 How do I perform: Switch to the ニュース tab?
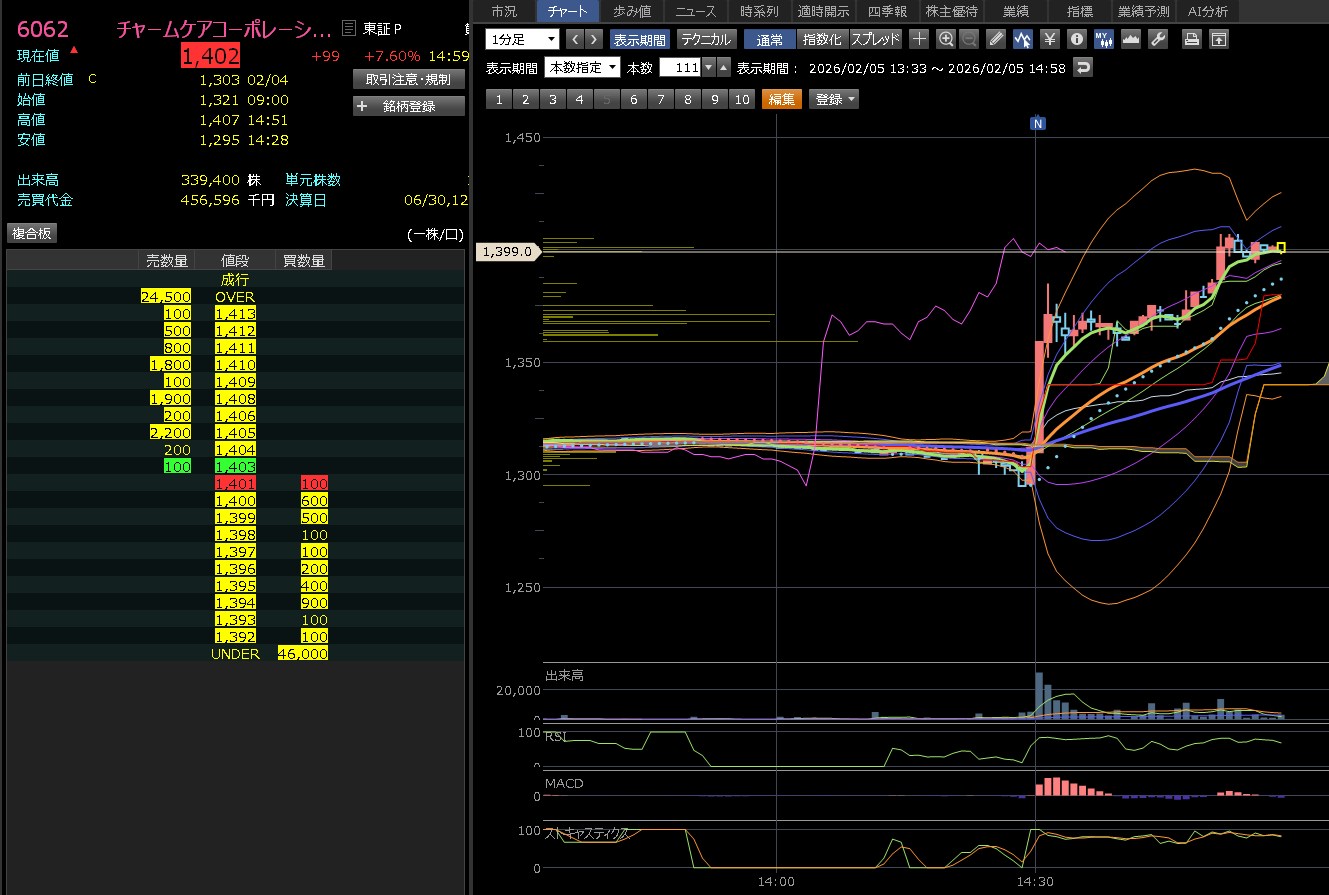pos(695,11)
